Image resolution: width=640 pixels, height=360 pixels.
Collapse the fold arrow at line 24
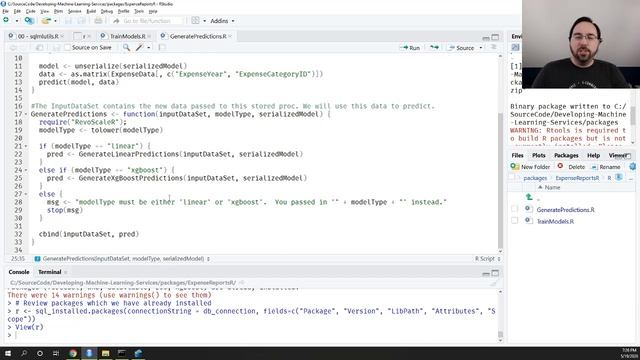(26, 170)
